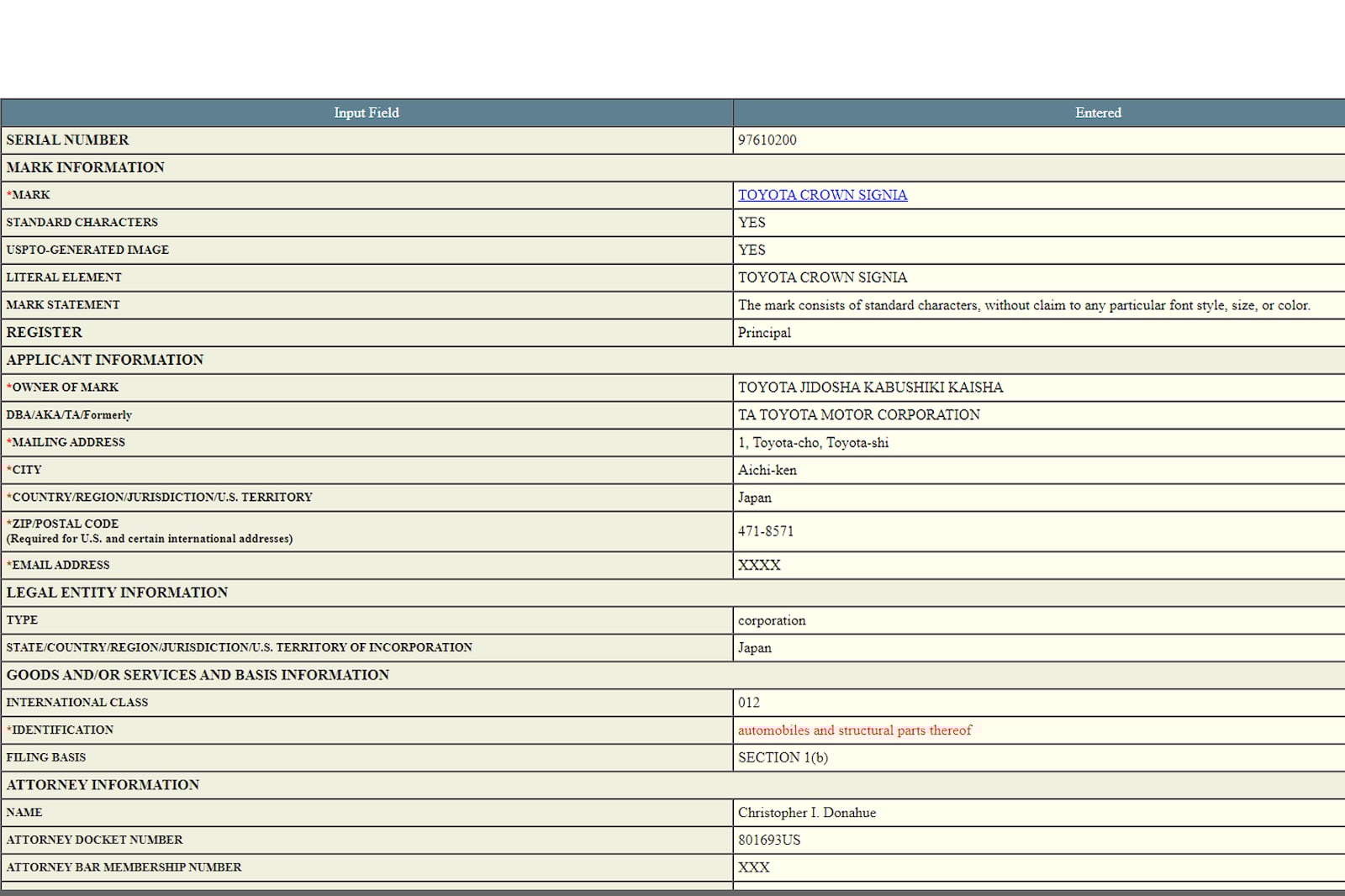
Task: Click the mark statement about standard characters
Action: (1024, 305)
